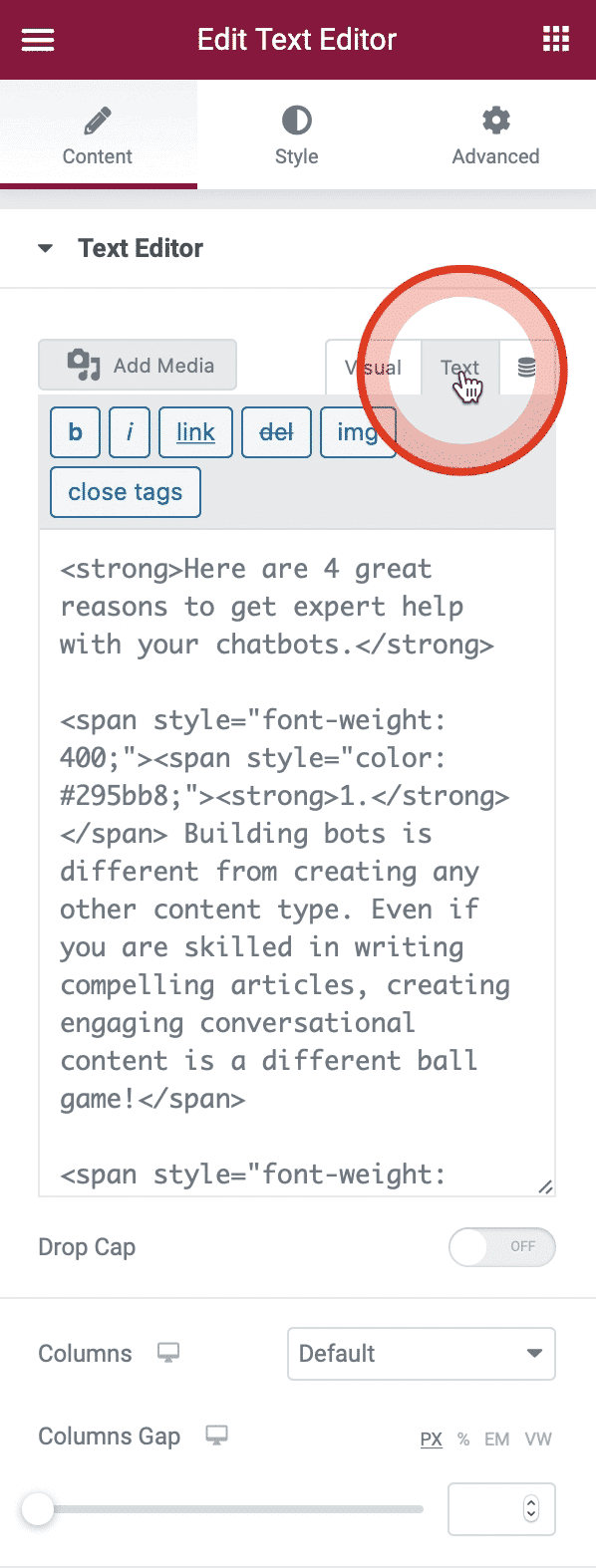Enable the Drop Cap toggle

[502, 1246]
